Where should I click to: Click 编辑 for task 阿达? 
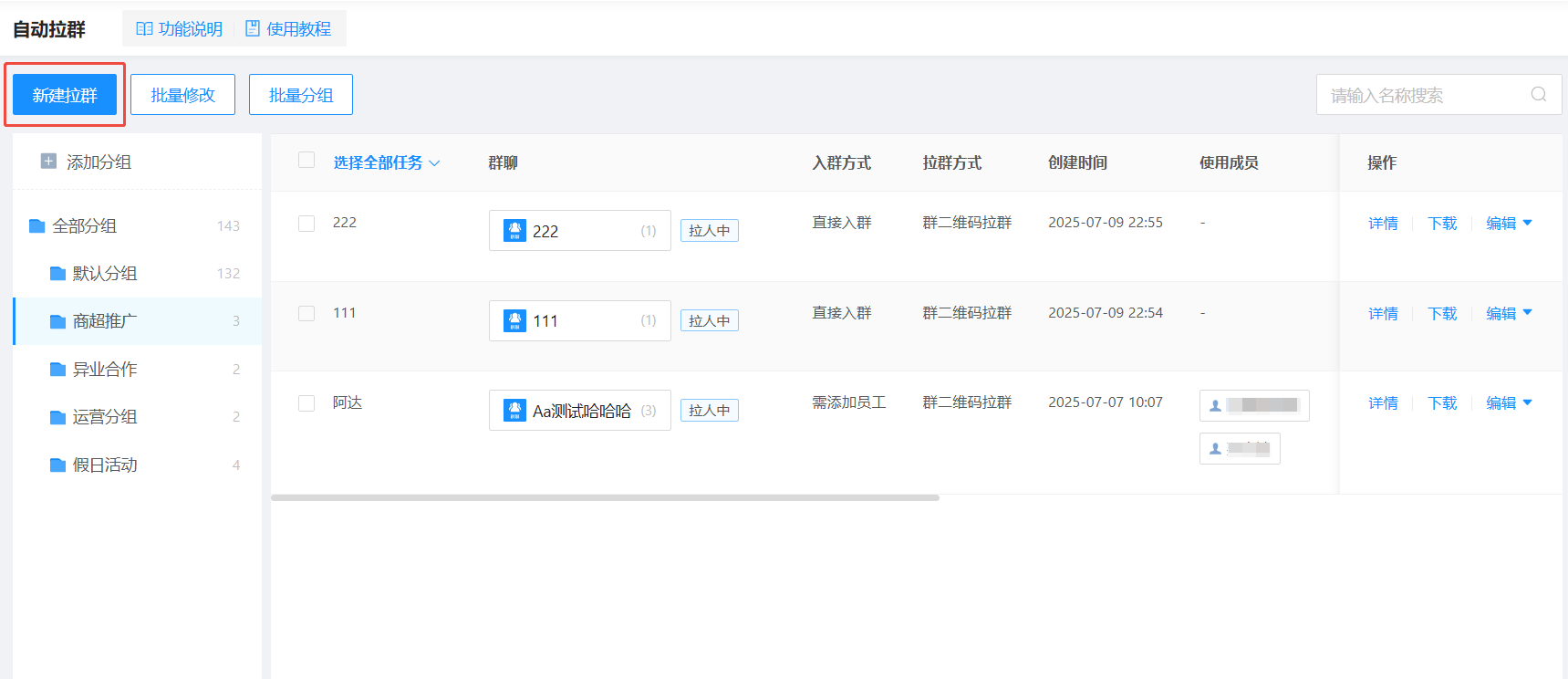coord(1501,402)
